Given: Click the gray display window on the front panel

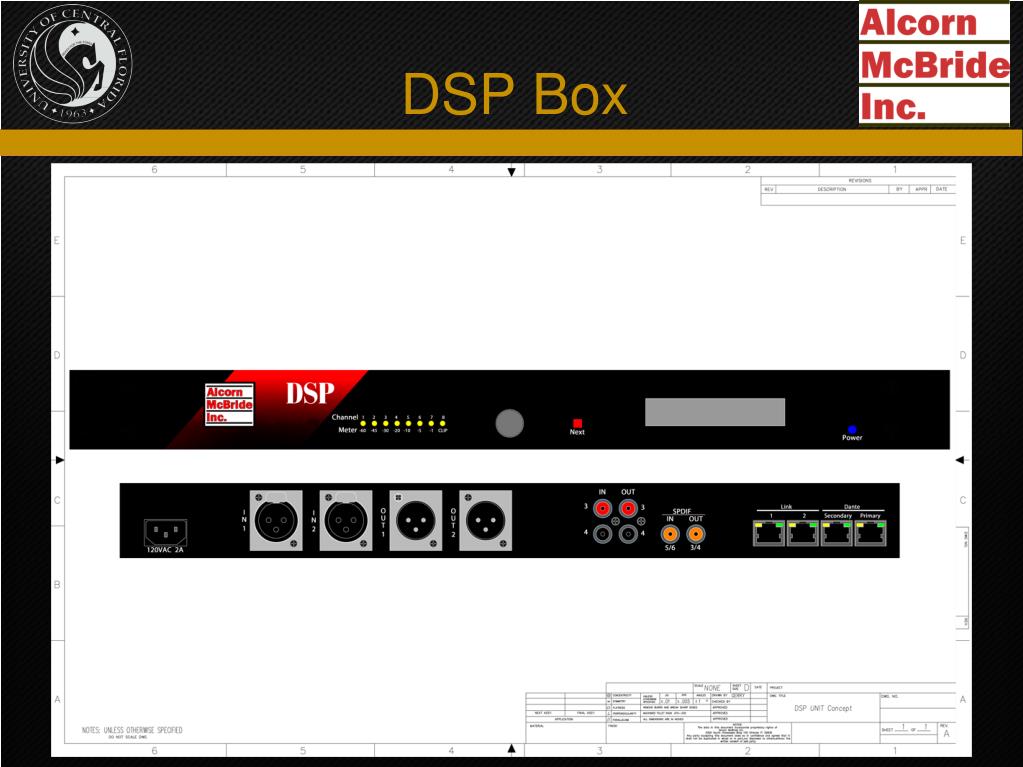Looking at the screenshot, I should [x=715, y=412].
